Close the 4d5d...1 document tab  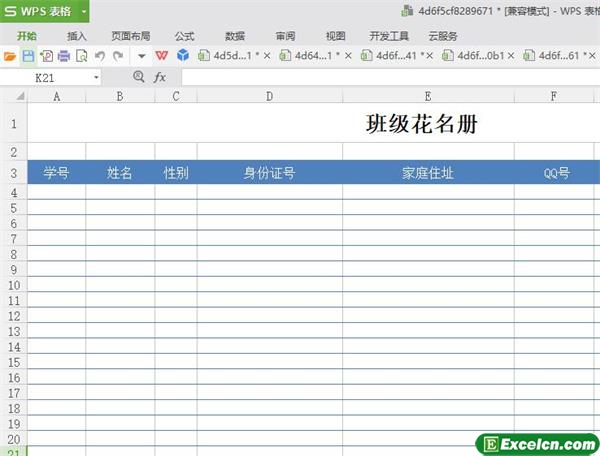[x=267, y=56]
